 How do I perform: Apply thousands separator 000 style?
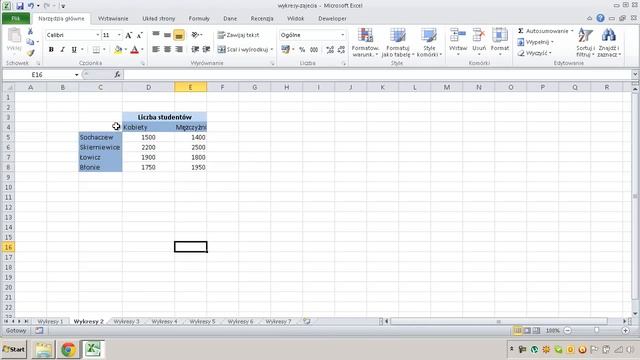click(314, 49)
